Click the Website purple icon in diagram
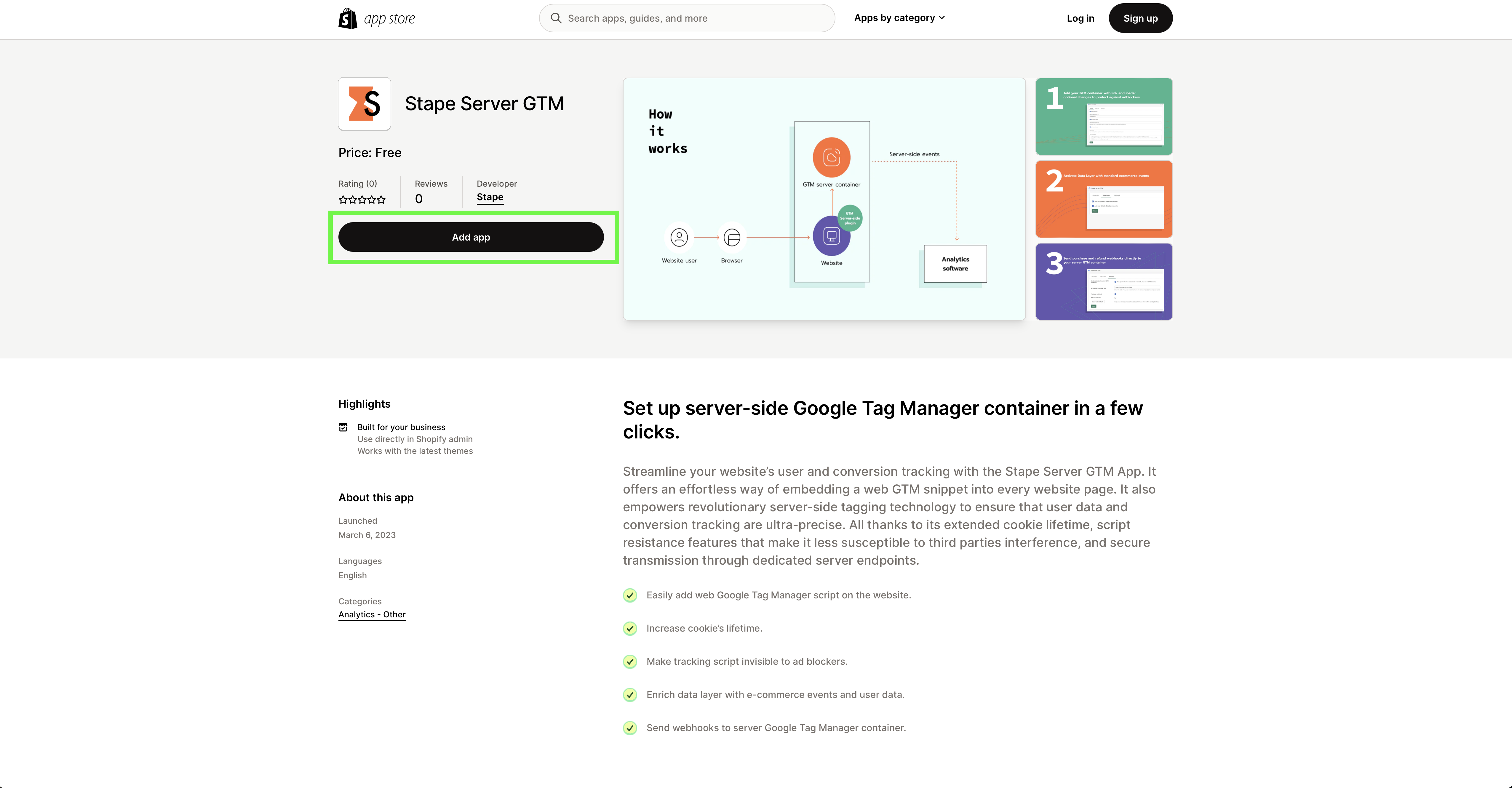The image size is (1512, 788). [x=831, y=236]
